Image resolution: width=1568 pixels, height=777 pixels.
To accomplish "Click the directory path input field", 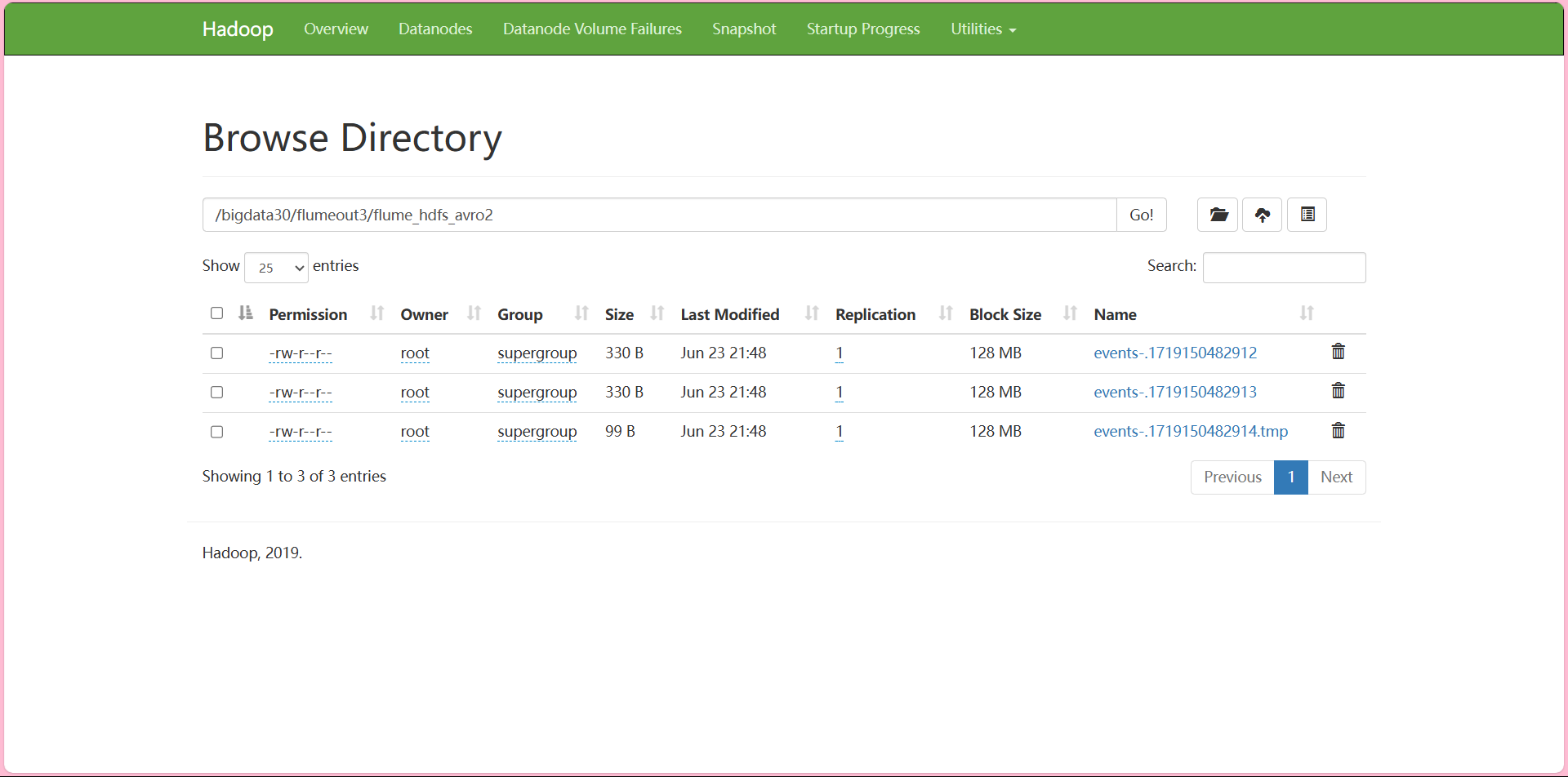I will (659, 215).
